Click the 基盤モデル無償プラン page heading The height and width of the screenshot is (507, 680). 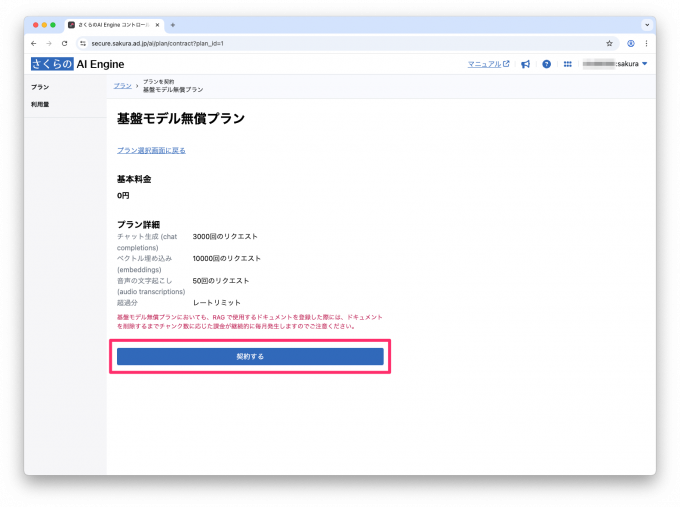(x=181, y=119)
